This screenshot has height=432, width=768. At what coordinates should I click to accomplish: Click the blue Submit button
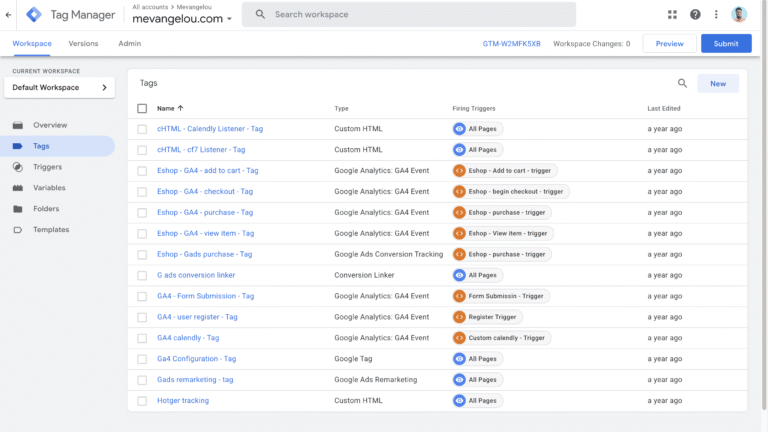[725, 44]
